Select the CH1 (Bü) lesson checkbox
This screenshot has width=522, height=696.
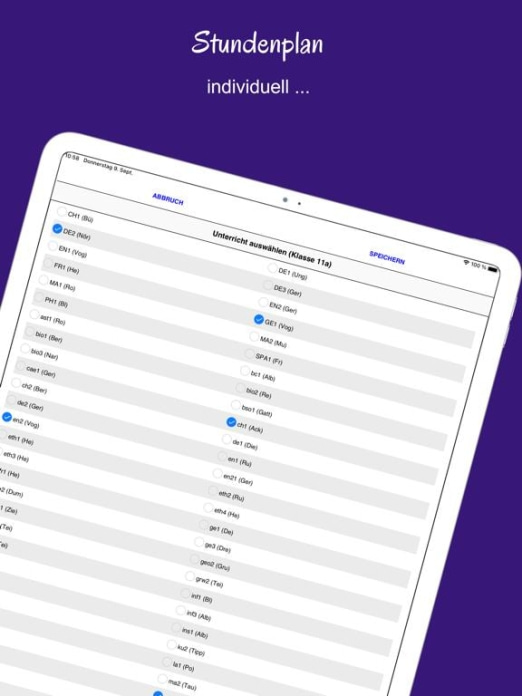62,211
